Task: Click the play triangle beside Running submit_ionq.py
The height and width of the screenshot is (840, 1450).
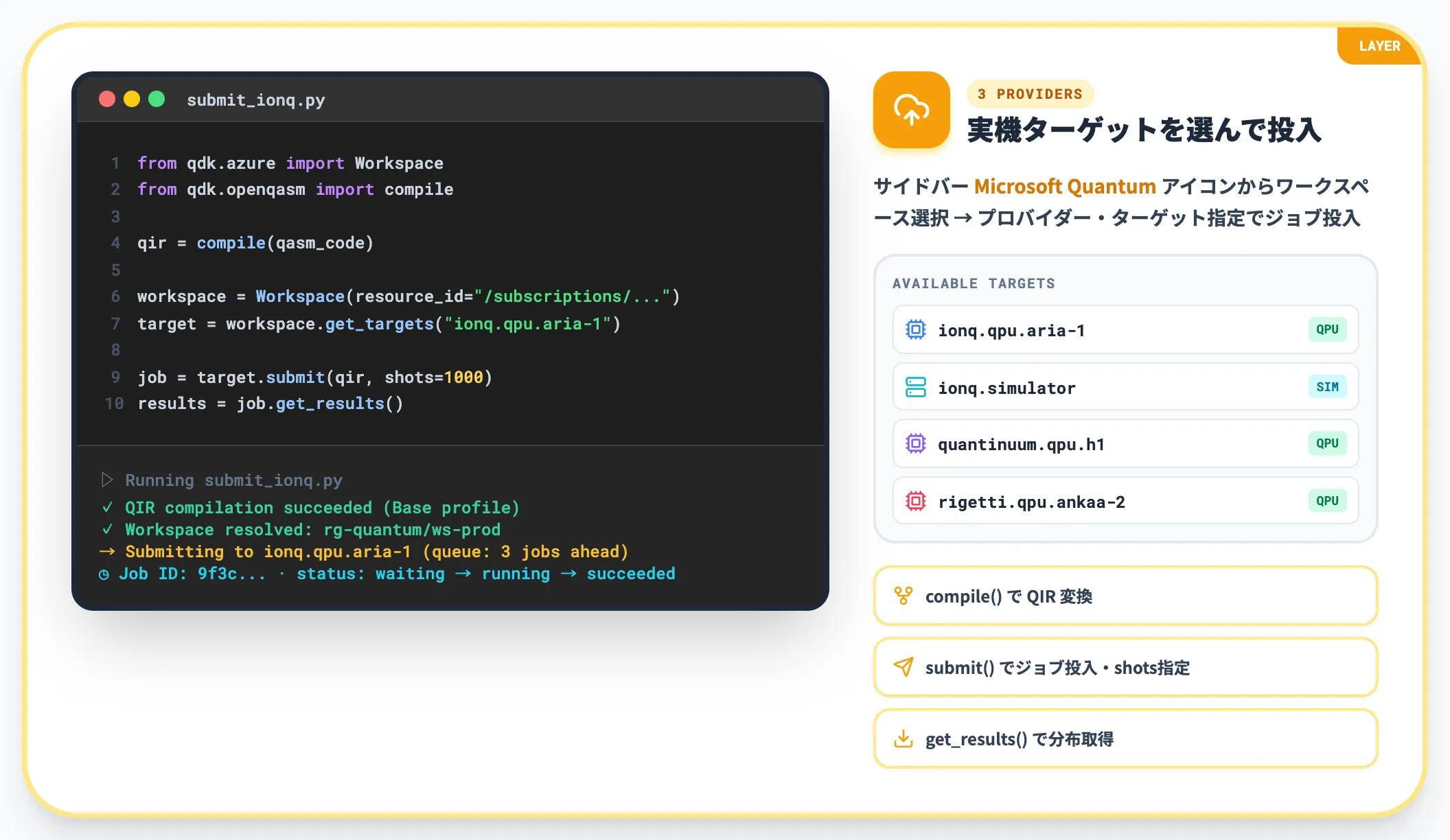Action: tap(107, 480)
